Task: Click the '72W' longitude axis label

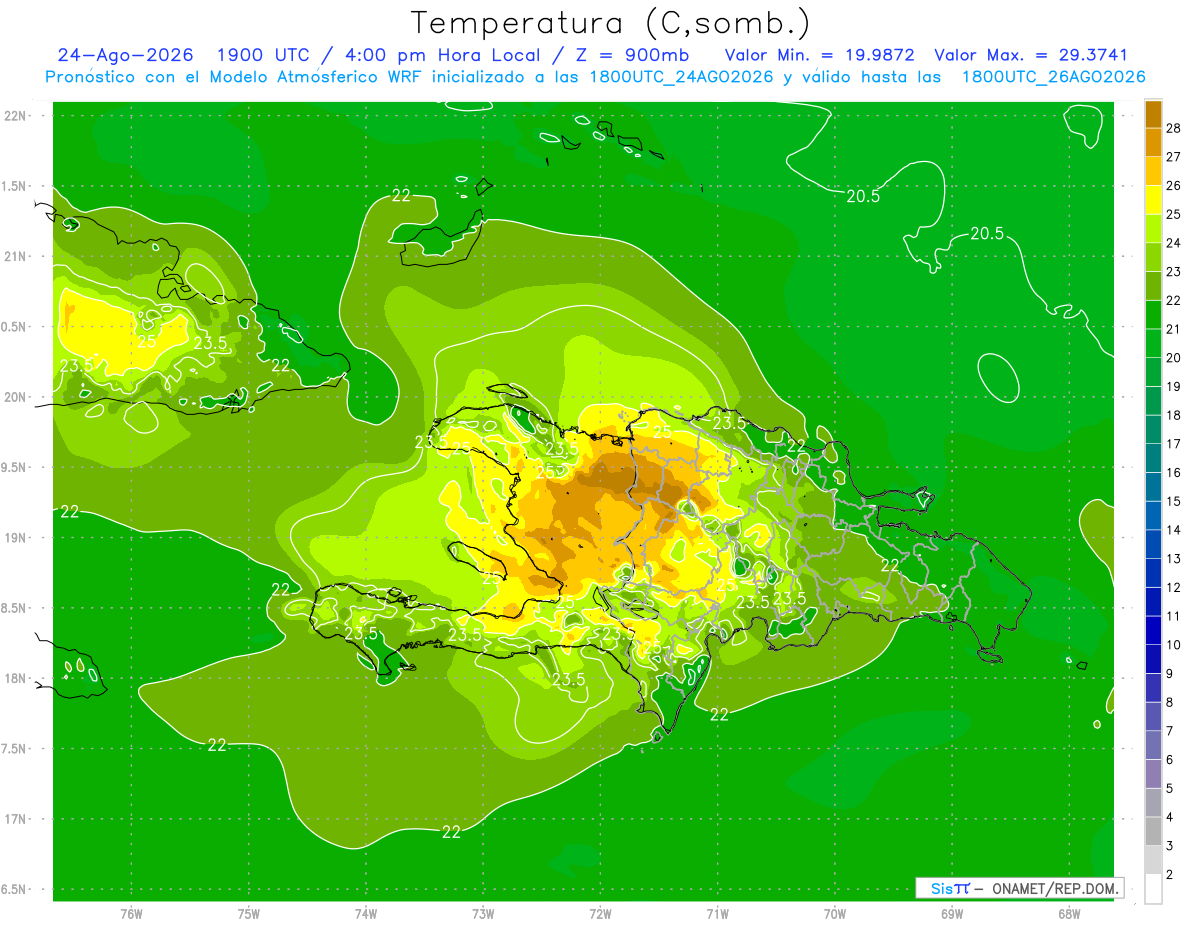Action: tap(600, 914)
